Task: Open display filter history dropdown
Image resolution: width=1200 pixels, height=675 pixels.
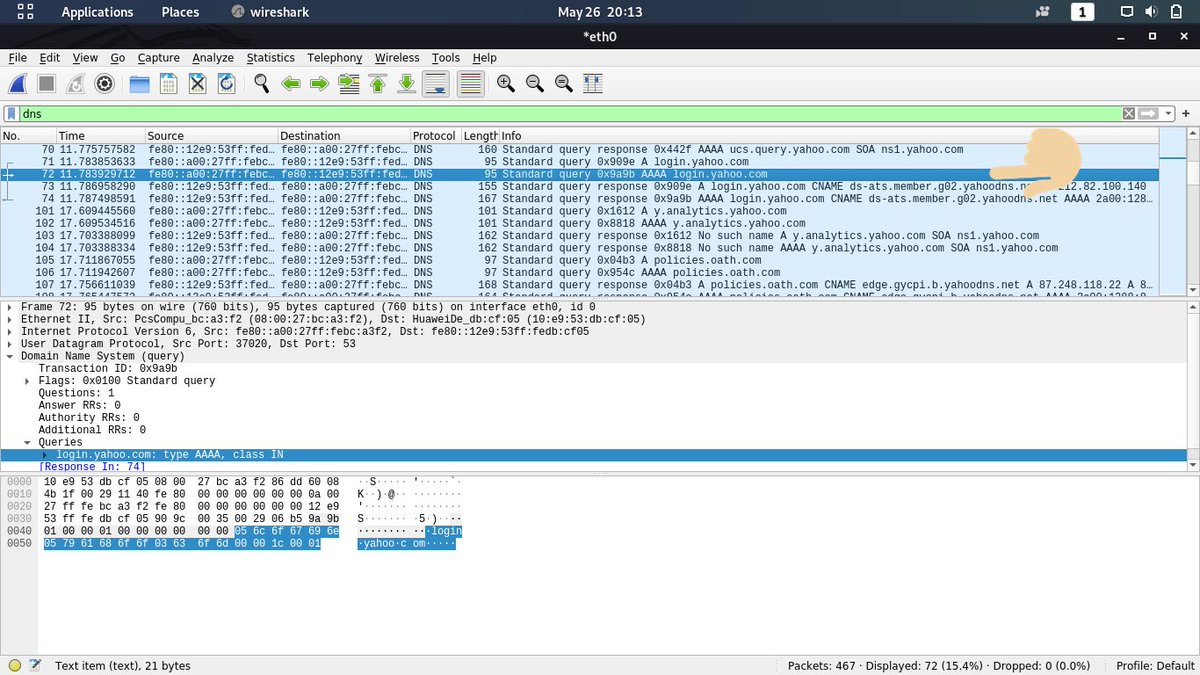Action: tap(1167, 114)
